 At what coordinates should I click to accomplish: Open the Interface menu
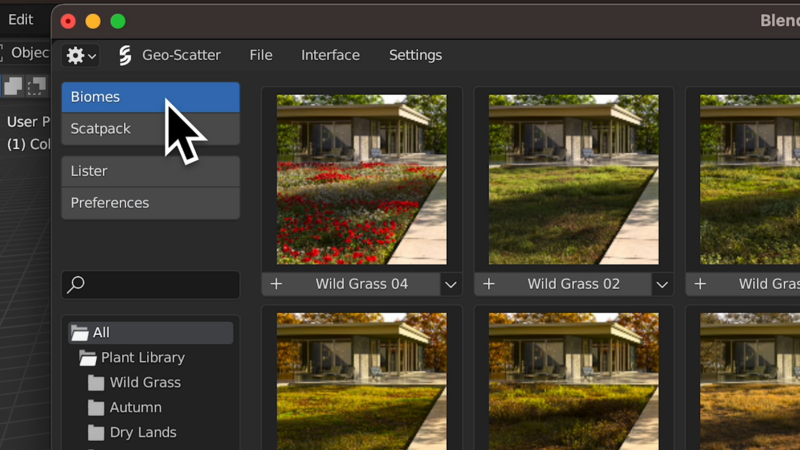330,55
